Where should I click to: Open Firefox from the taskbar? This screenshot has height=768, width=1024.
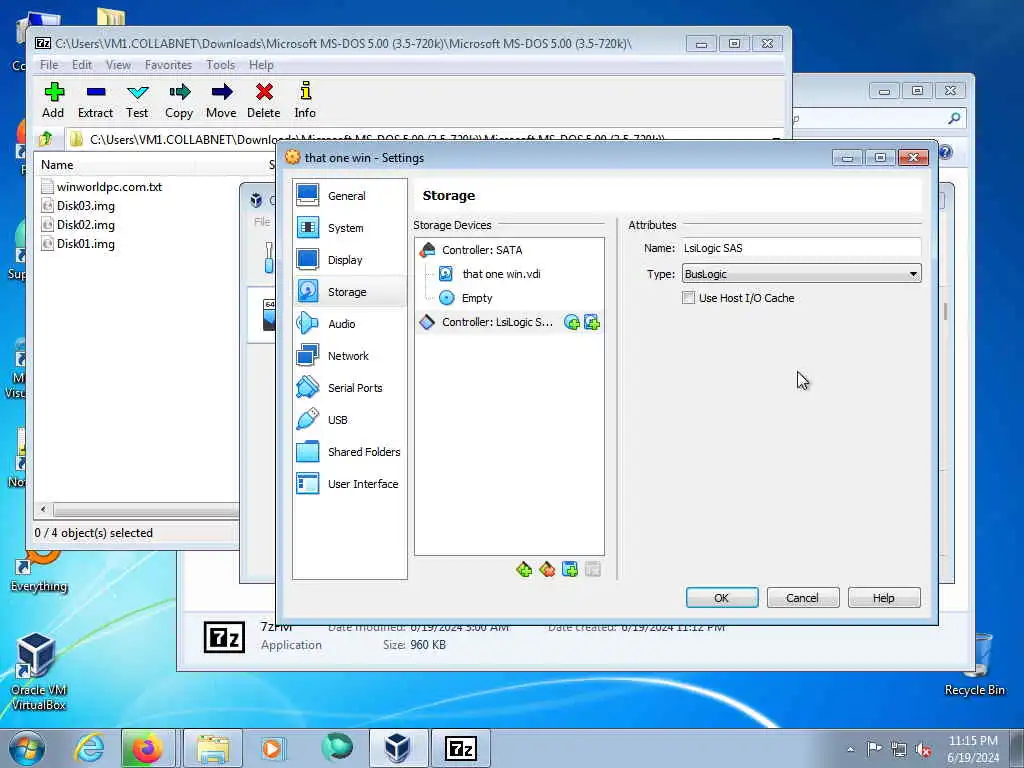click(x=148, y=748)
